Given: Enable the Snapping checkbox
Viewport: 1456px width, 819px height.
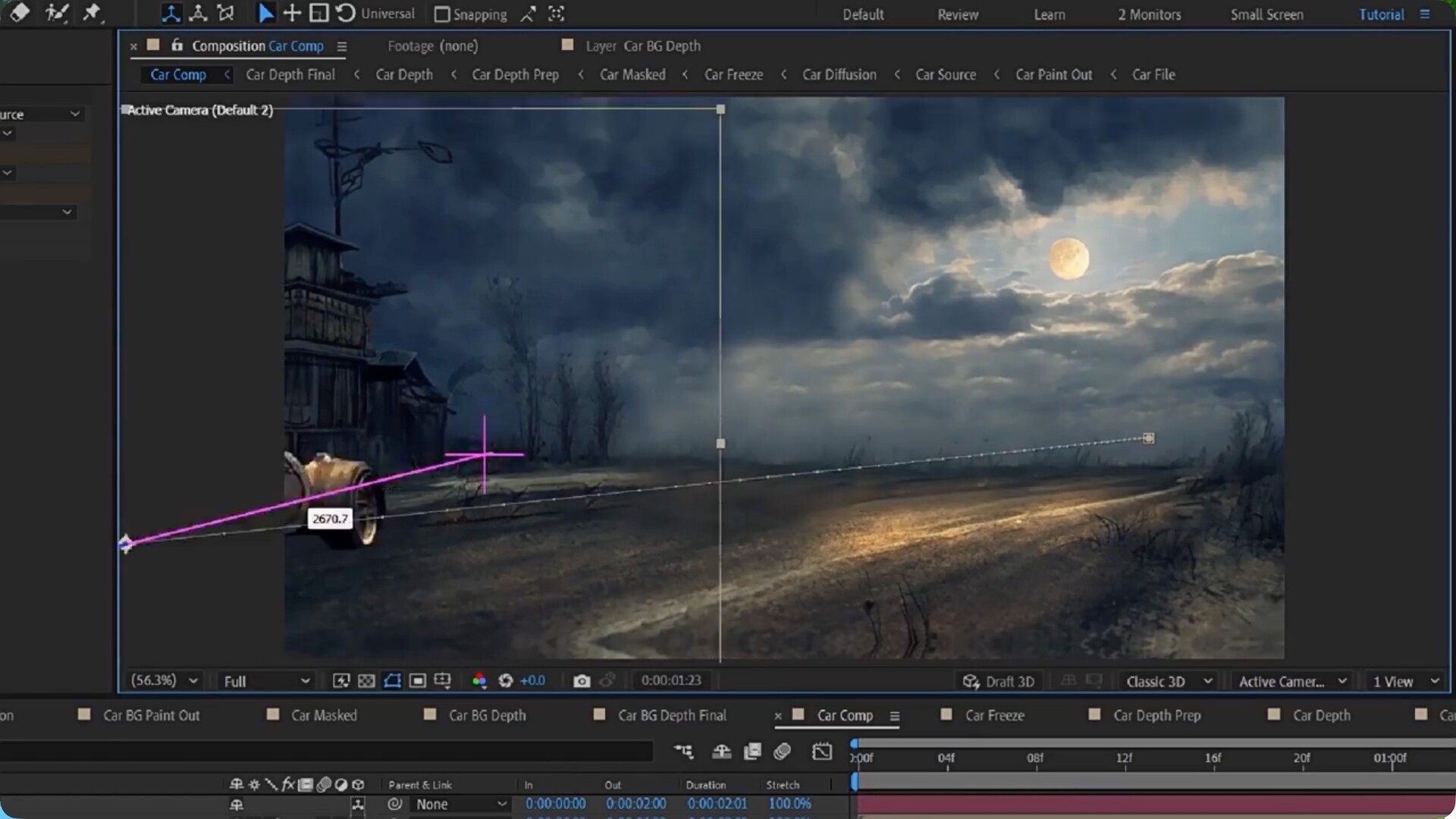Looking at the screenshot, I should coord(442,14).
